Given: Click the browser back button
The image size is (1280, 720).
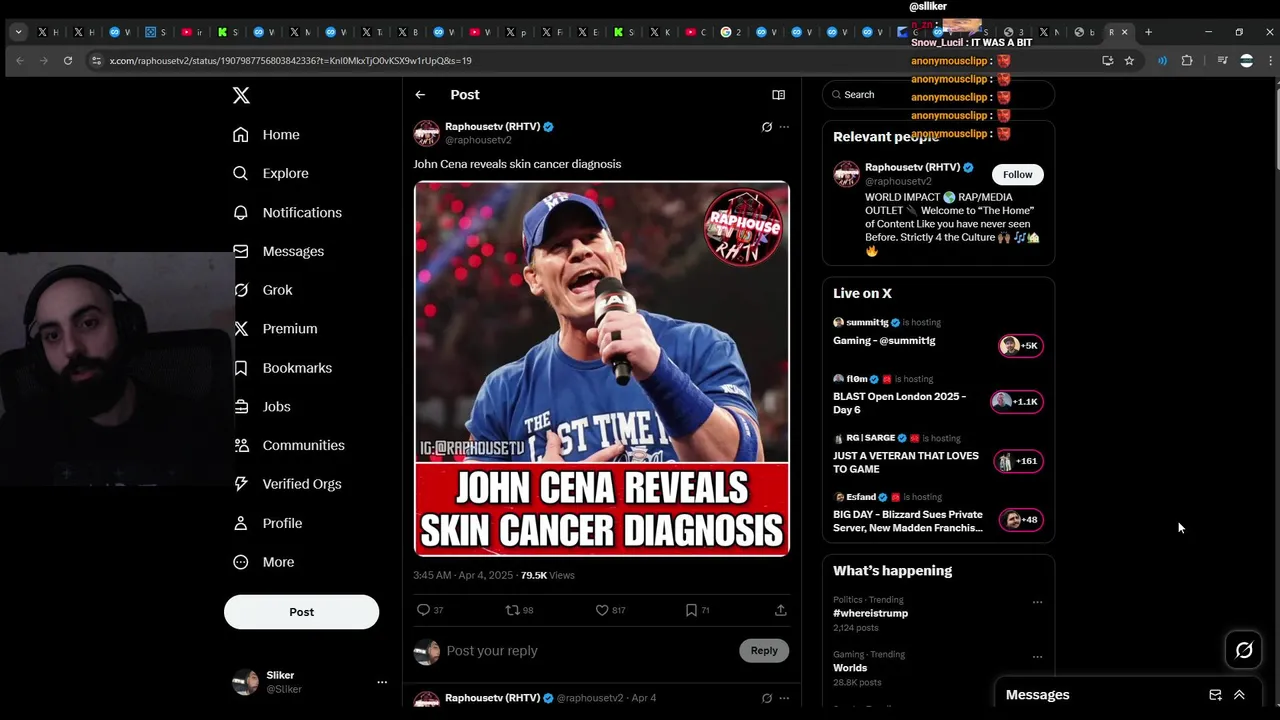Looking at the screenshot, I should point(20,61).
